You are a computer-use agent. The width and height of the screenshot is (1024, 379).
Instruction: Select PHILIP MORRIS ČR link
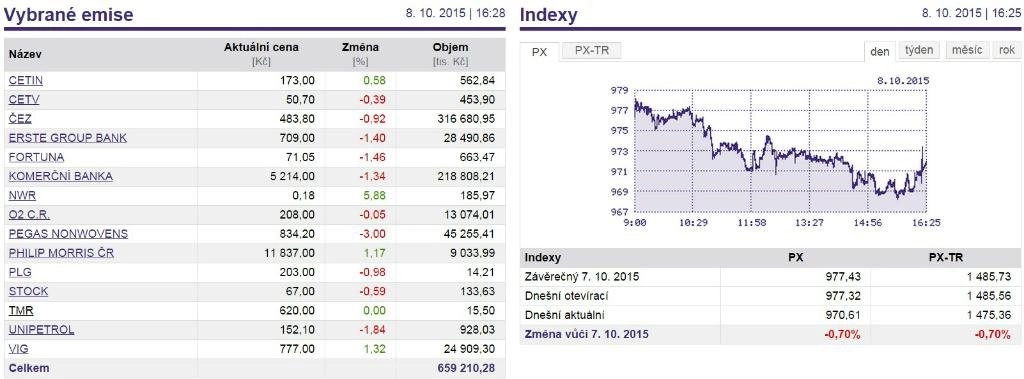[61, 253]
